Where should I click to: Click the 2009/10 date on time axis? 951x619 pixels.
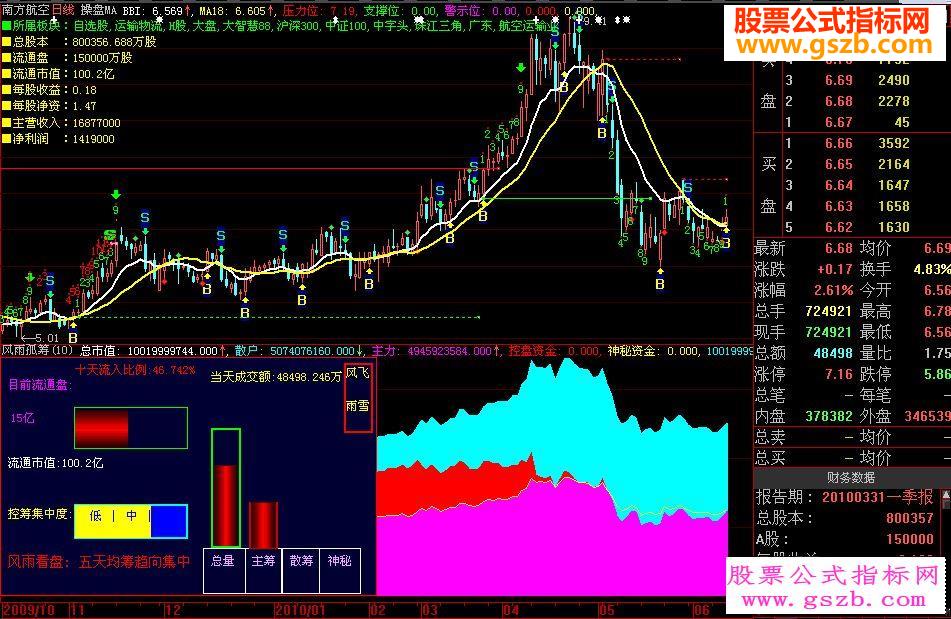click(29, 609)
